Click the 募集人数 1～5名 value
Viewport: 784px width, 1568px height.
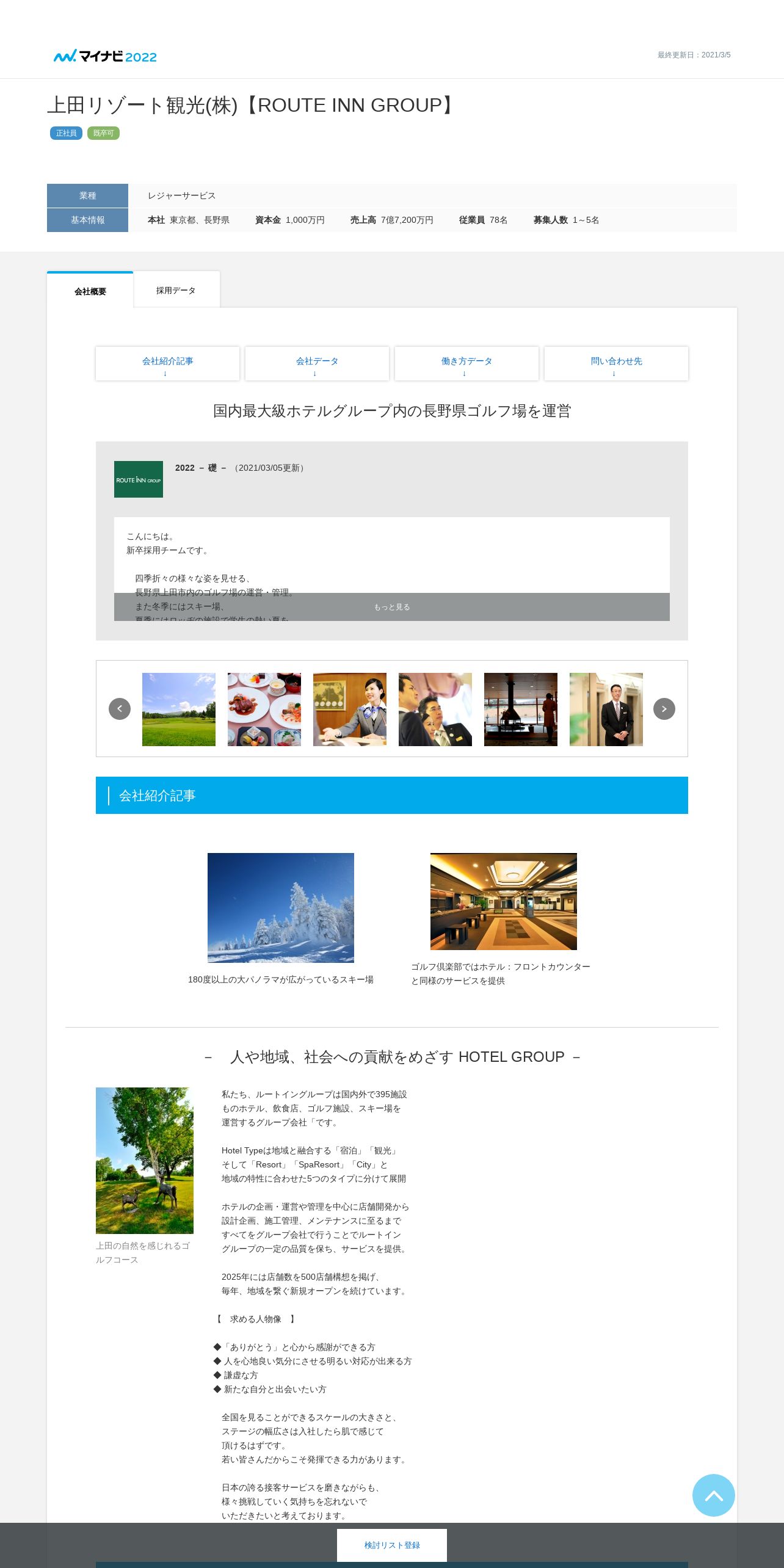click(x=566, y=220)
